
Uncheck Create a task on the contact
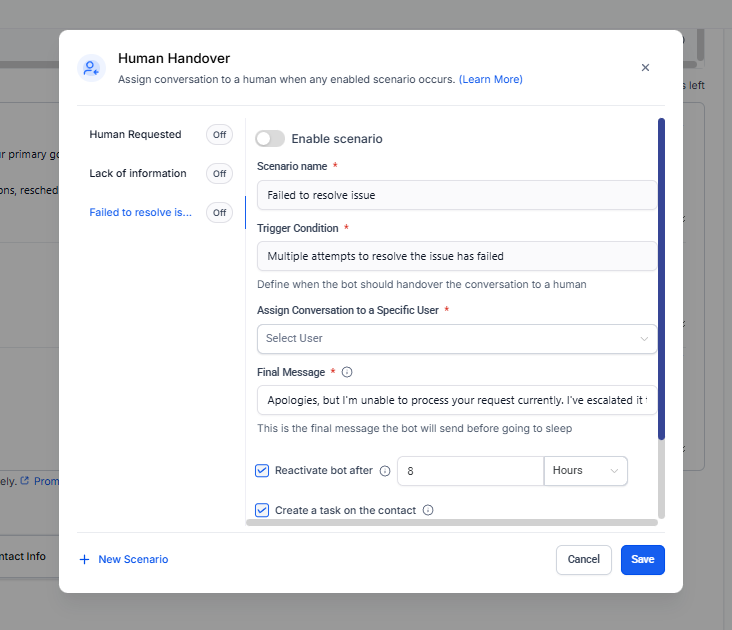click(x=262, y=510)
